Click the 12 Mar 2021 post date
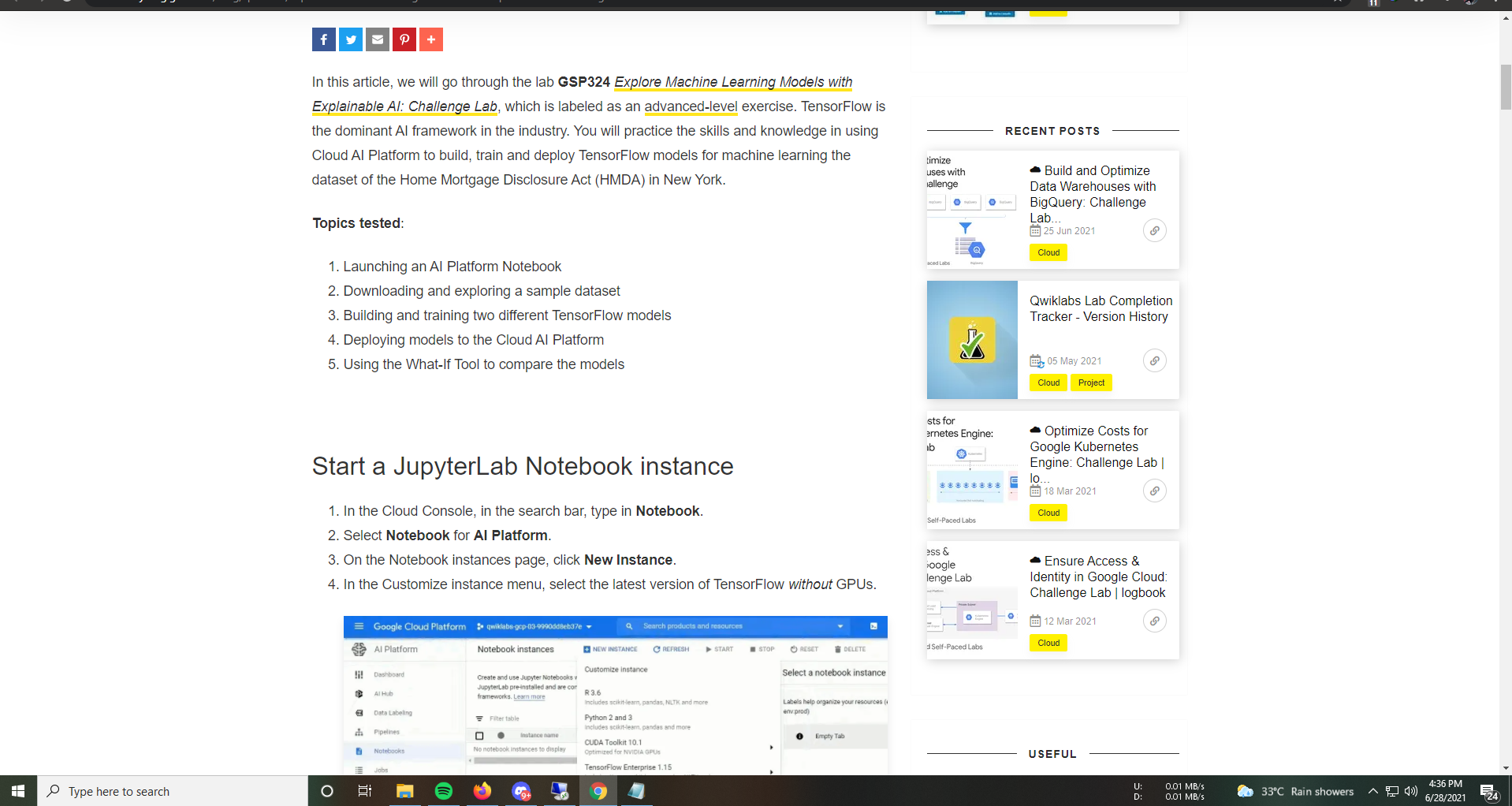The height and width of the screenshot is (806, 1512). click(1070, 621)
